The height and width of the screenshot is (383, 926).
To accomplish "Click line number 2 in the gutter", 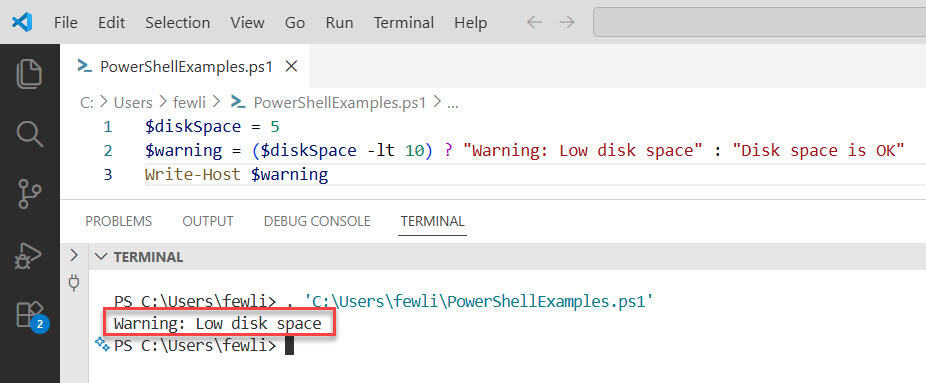I will pos(107,151).
